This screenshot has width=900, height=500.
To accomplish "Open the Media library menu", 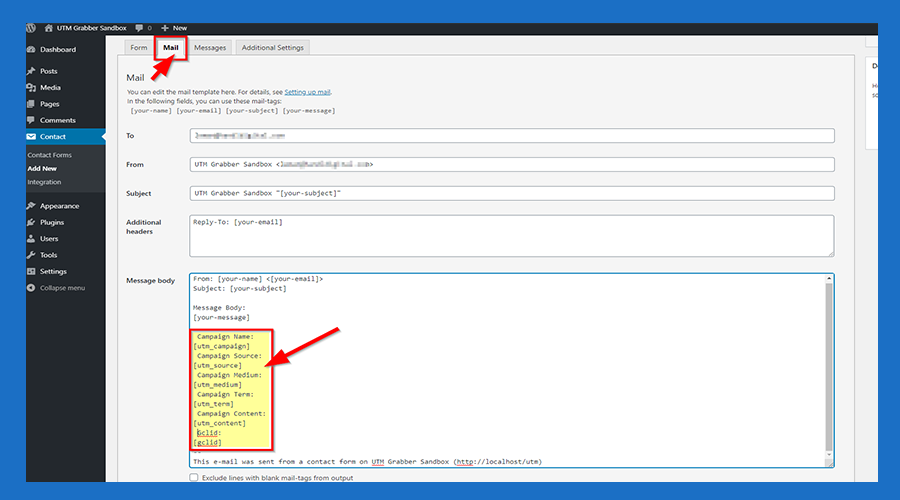I will (x=50, y=88).
